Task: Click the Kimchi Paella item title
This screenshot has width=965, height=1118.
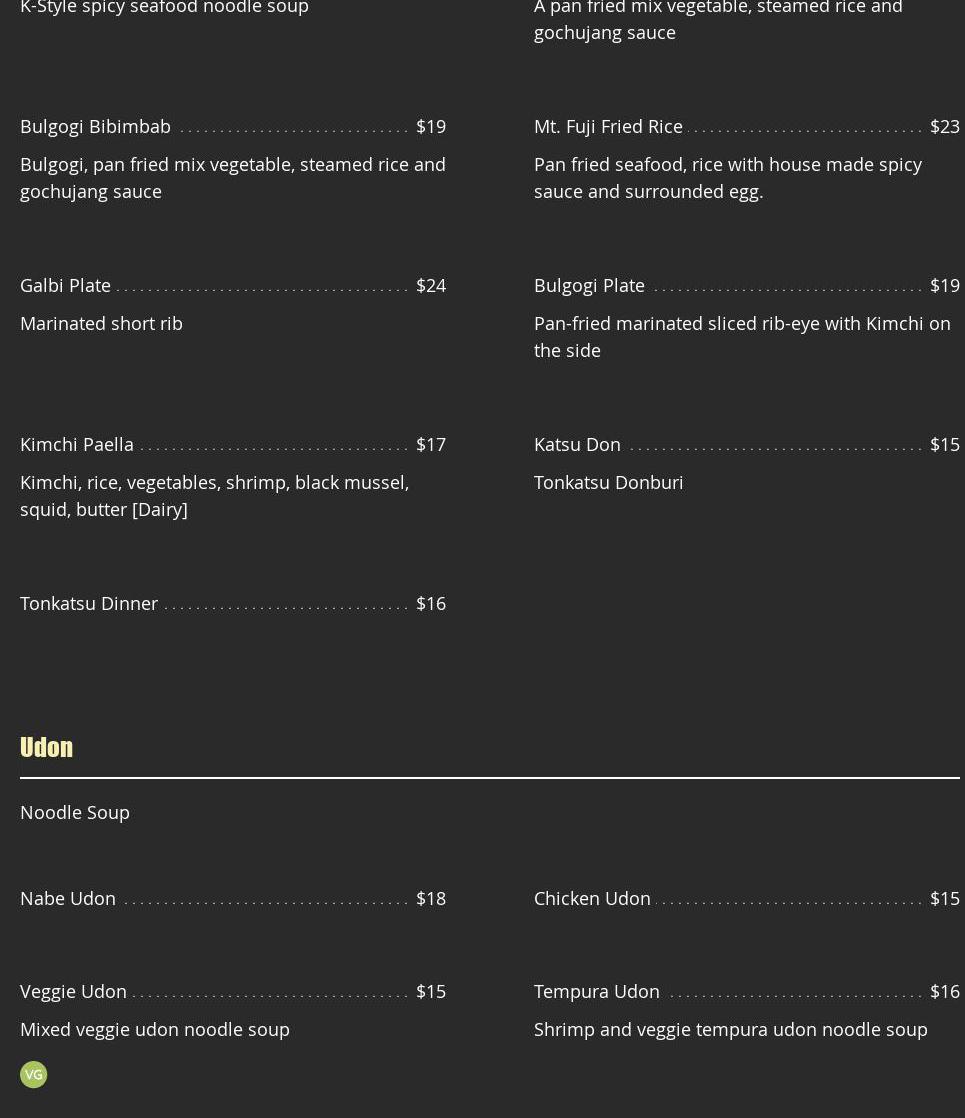Action: (x=77, y=444)
